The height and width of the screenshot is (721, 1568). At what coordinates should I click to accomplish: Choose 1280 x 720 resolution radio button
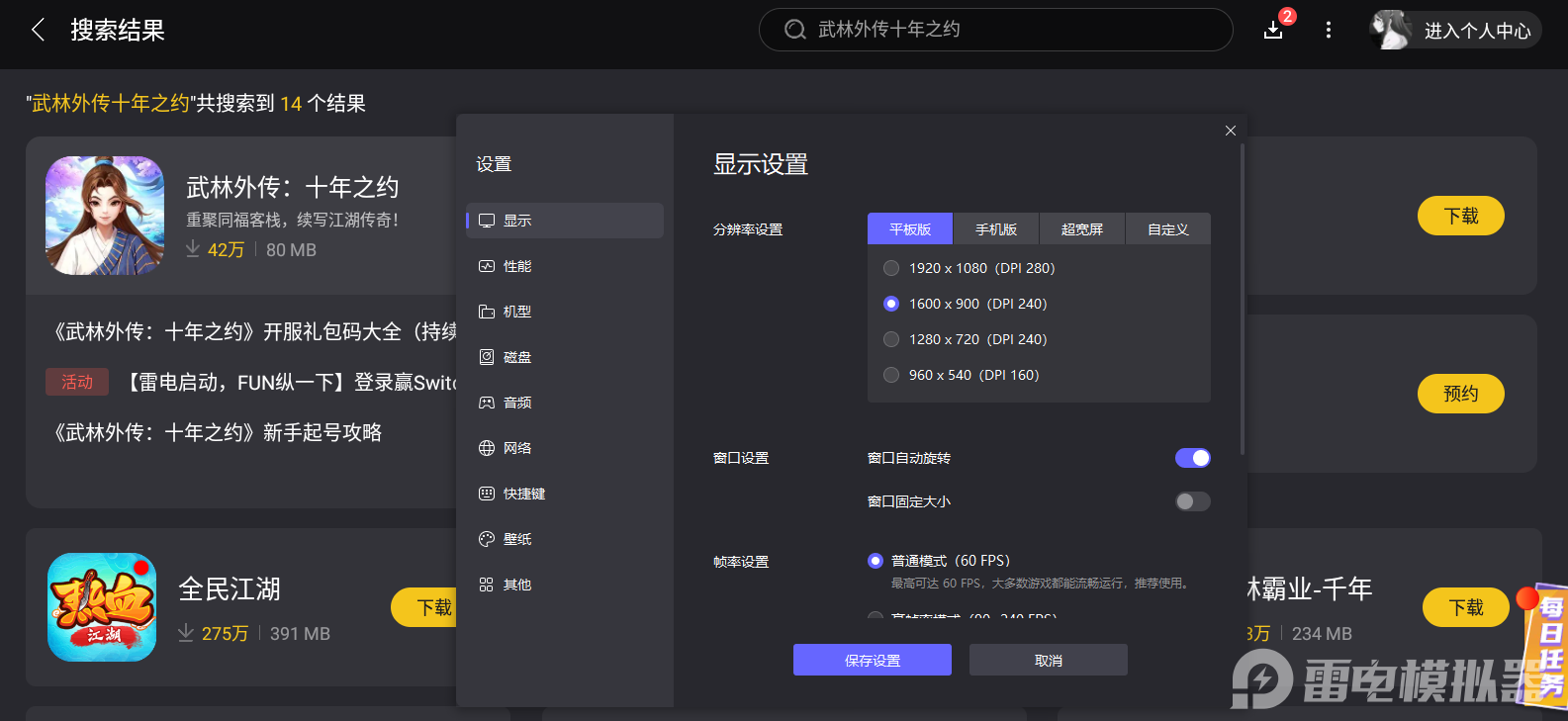tap(891, 339)
